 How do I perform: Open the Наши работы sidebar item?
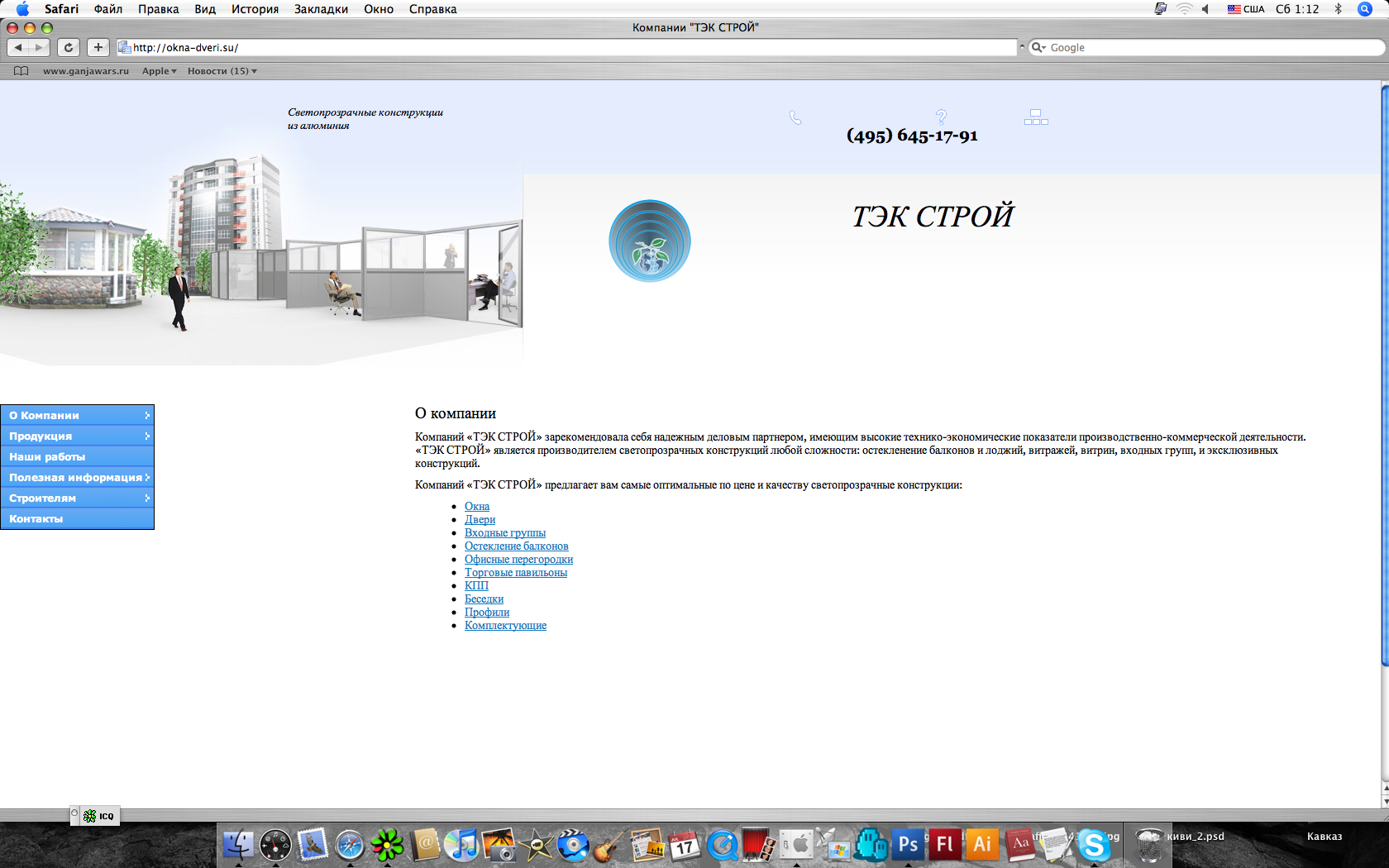[x=78, y=456]
